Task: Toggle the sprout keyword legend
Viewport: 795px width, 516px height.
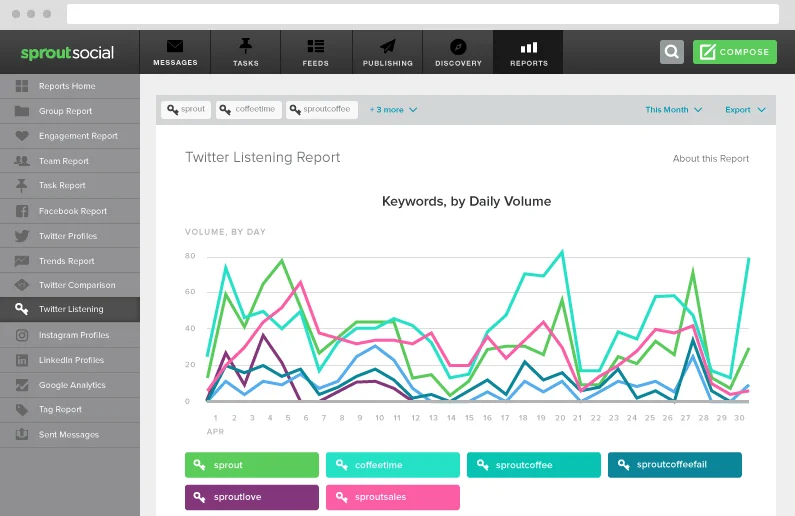Action: [252, 465]
